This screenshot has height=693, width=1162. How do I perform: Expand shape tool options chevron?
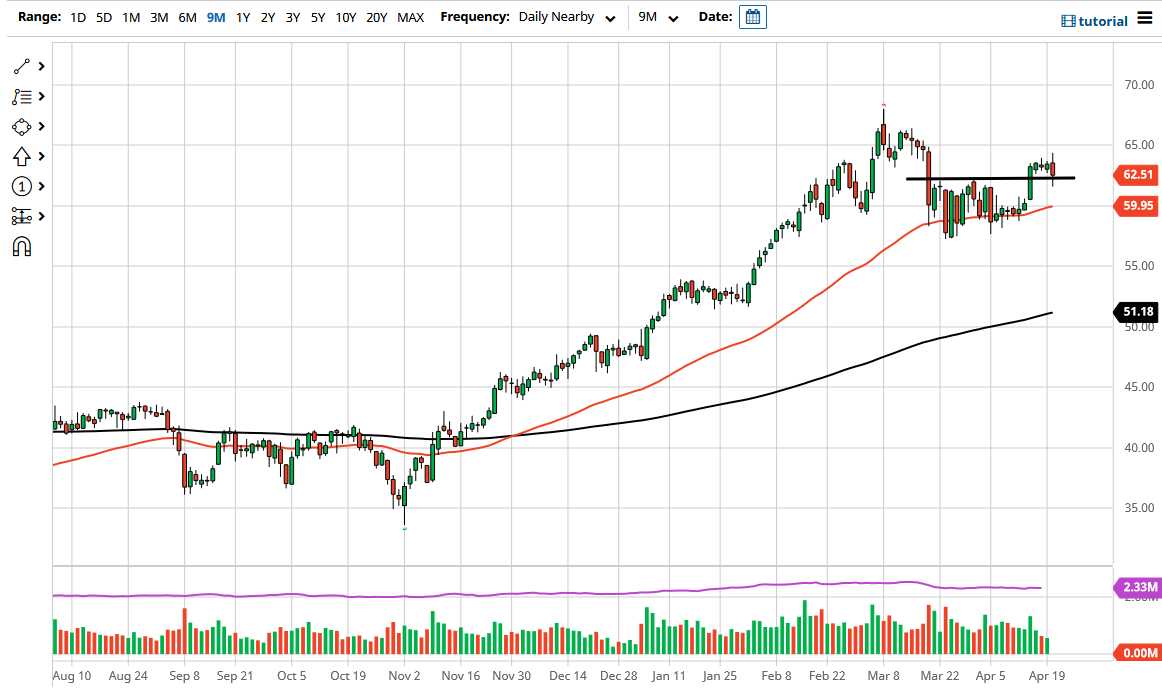[x=40, y=126]
